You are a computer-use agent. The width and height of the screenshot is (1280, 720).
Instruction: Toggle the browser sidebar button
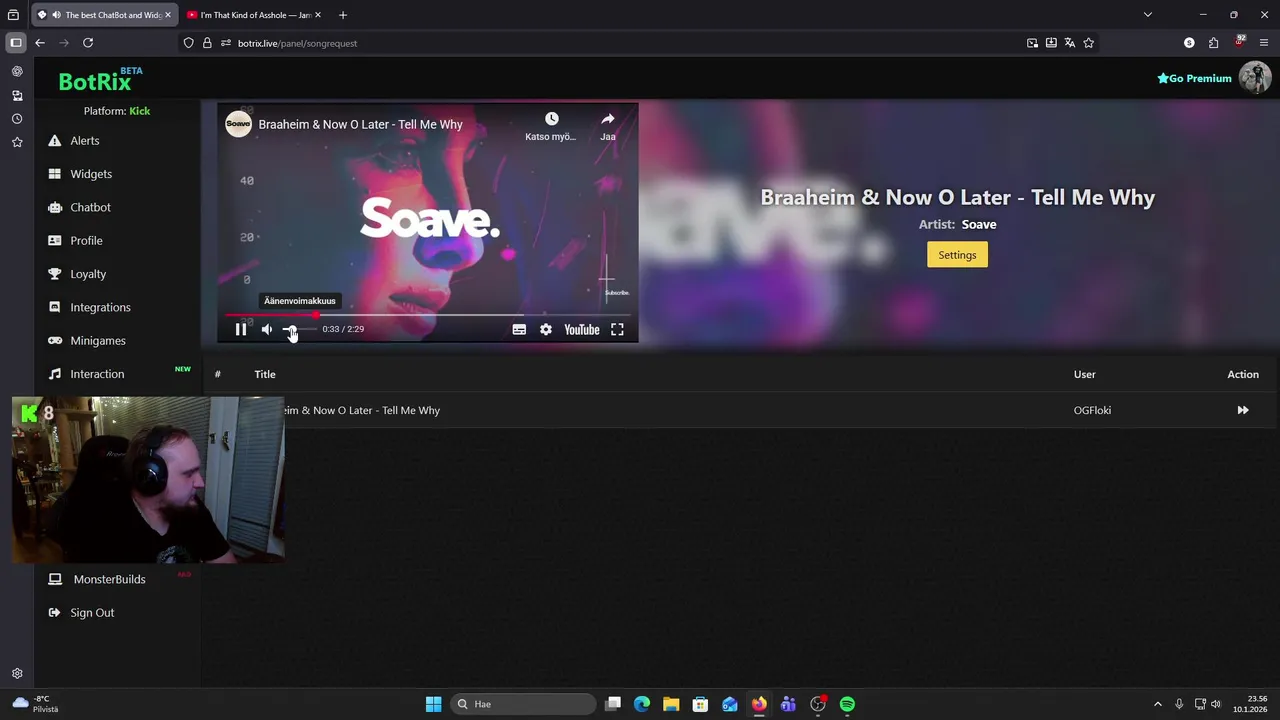[16, 43]
